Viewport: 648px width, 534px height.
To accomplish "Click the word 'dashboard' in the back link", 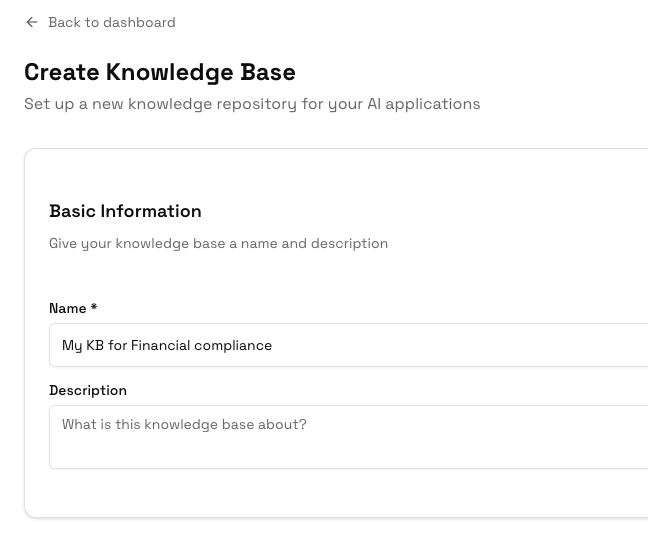I will pyautogui.click(x=141, y=22).
